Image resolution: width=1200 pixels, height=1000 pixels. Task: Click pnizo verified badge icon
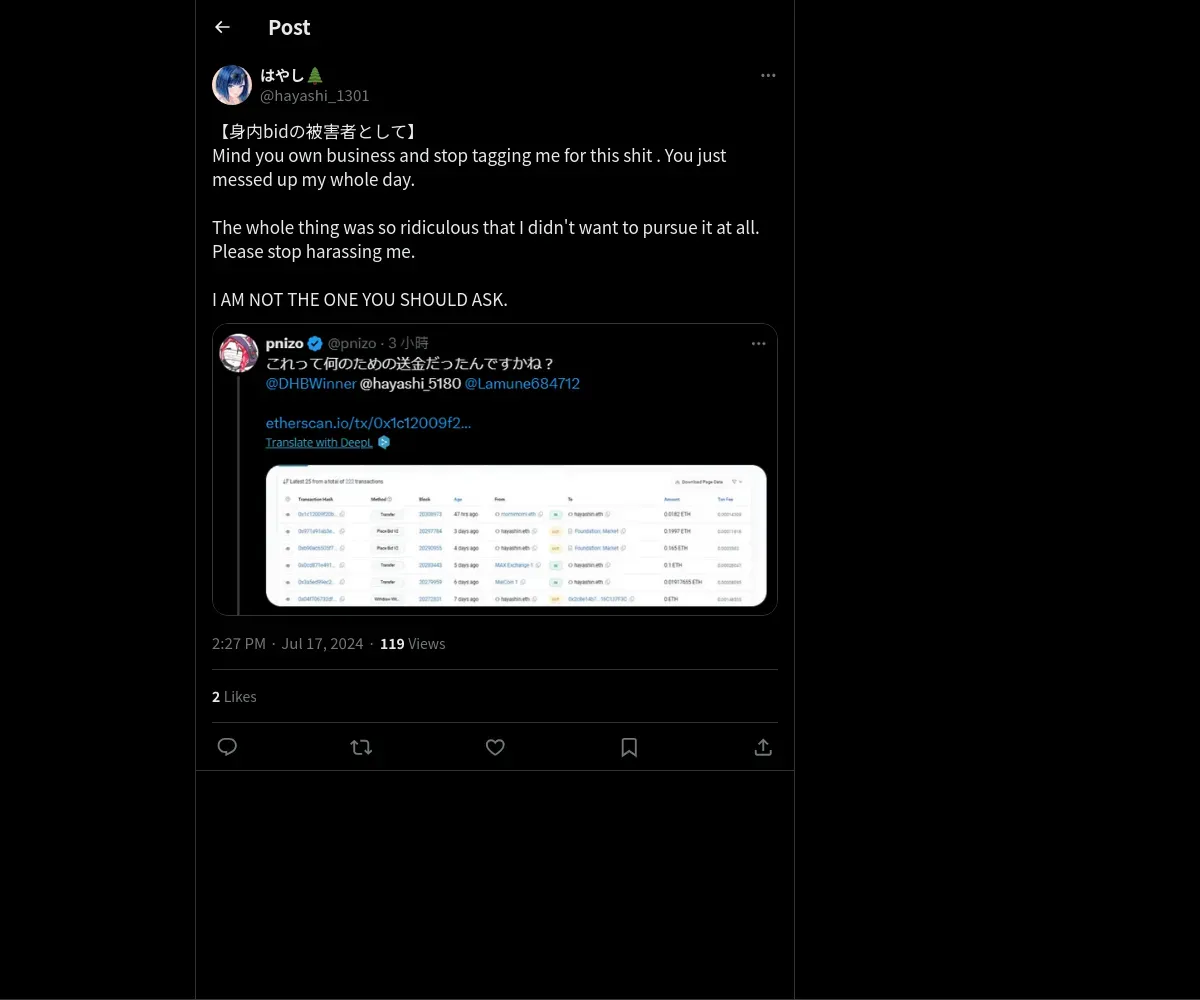point(315,344)
